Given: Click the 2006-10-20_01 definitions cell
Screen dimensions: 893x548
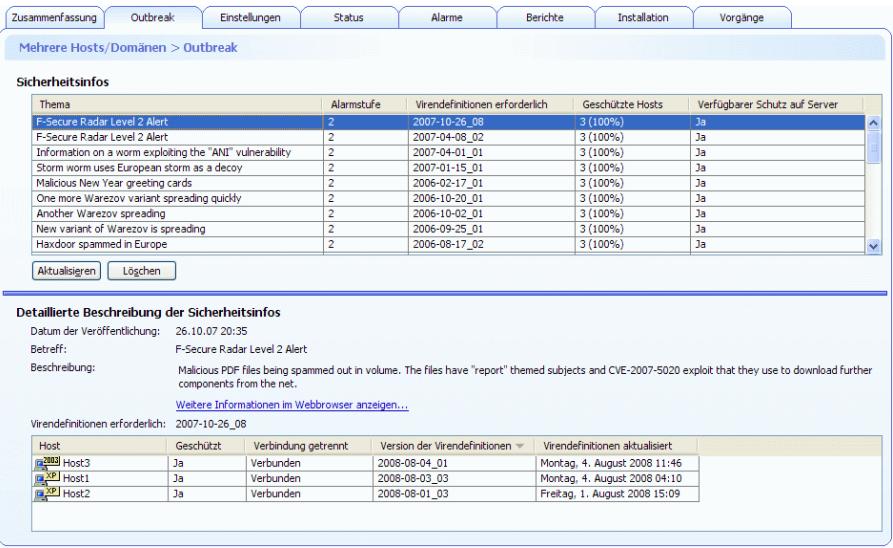Looking at the screenshot, I should click(x=492, y=199).
